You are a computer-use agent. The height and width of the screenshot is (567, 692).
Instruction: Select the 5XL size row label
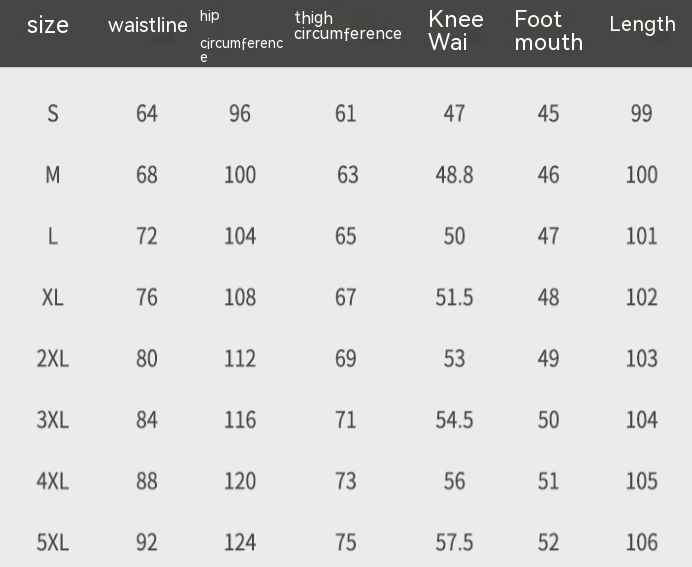pyautogui.click(x=53, y=542)
